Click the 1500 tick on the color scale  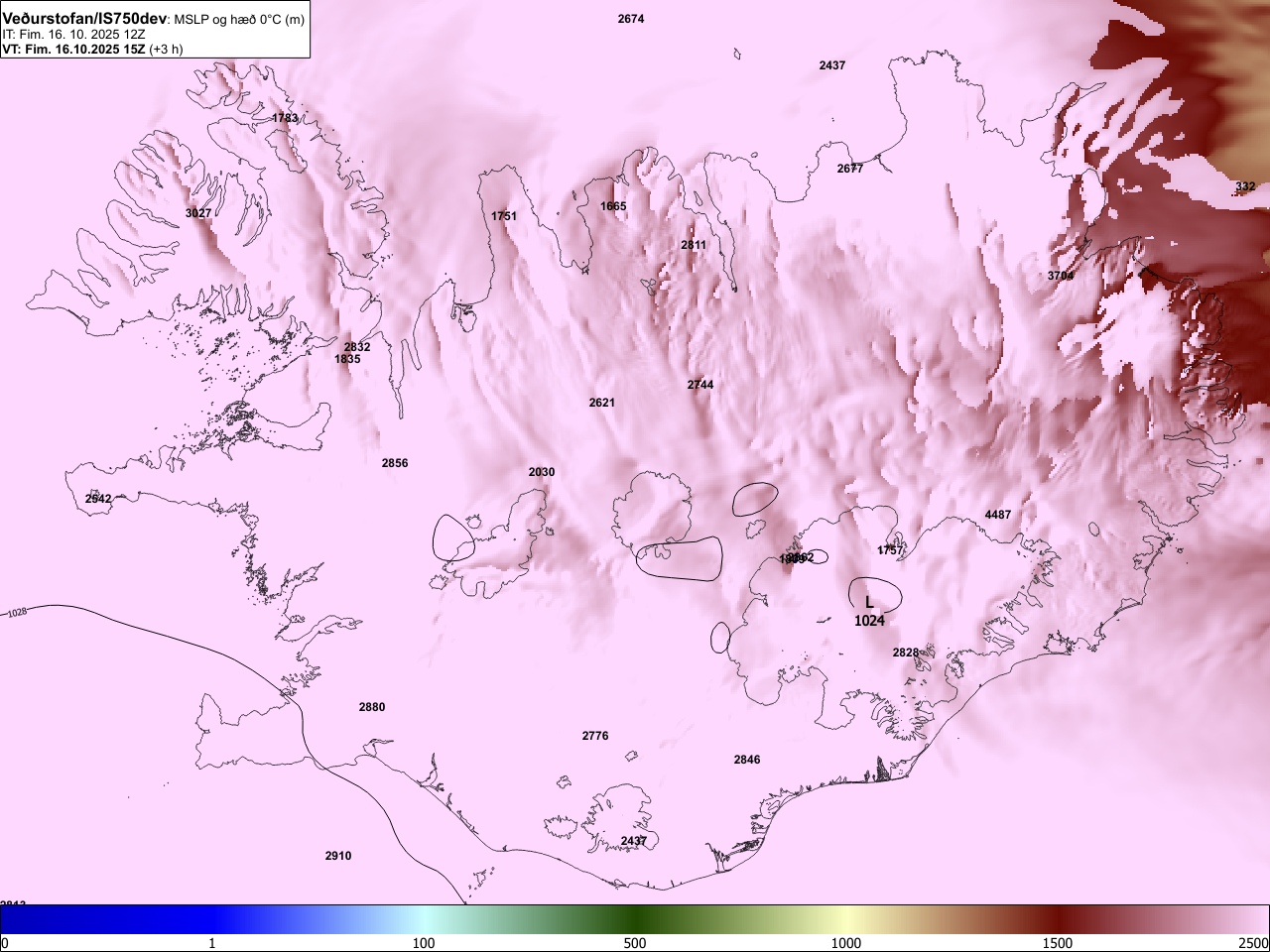tap(1058, 943)
